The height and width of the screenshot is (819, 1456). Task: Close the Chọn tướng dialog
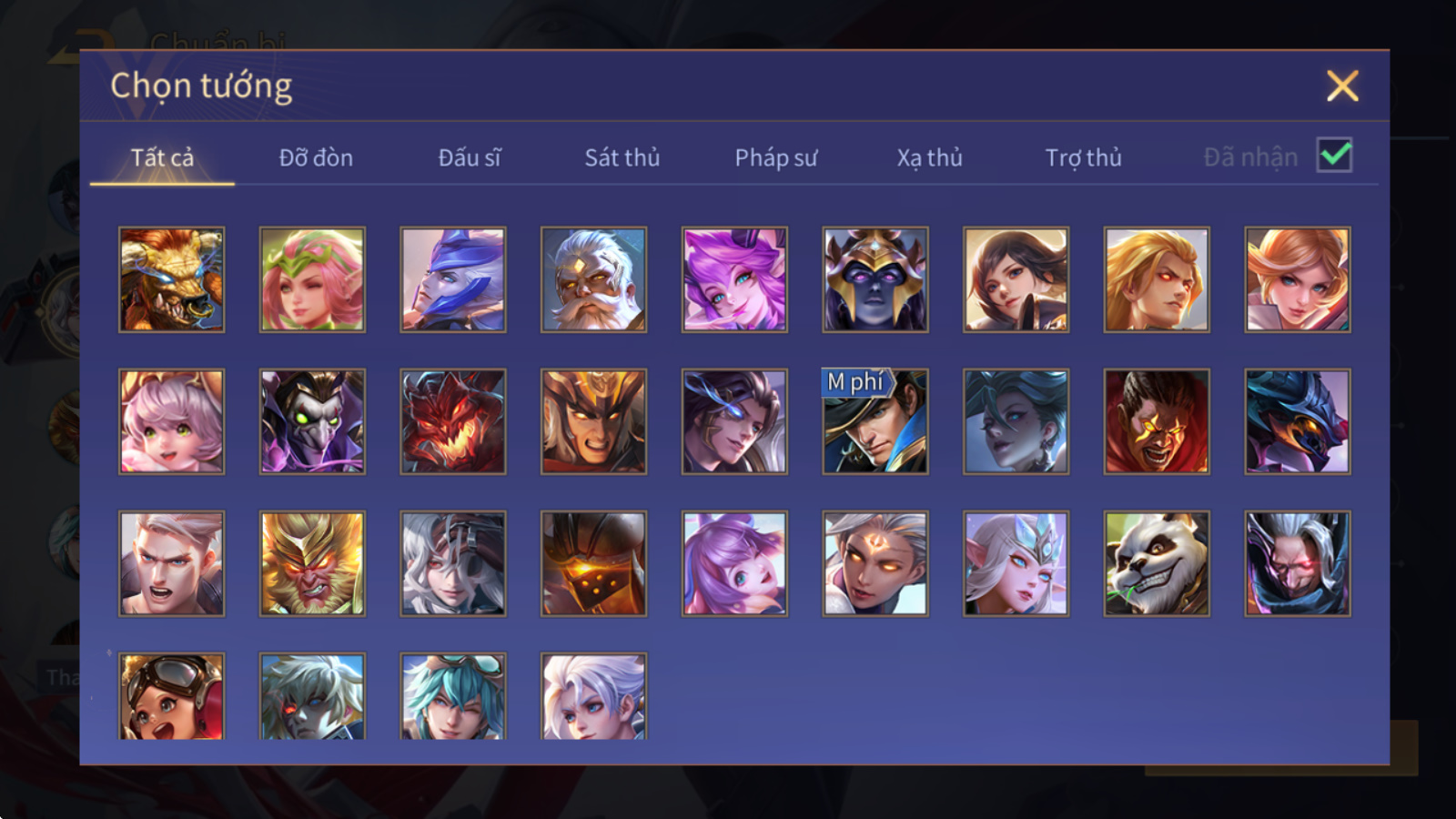1342,86
